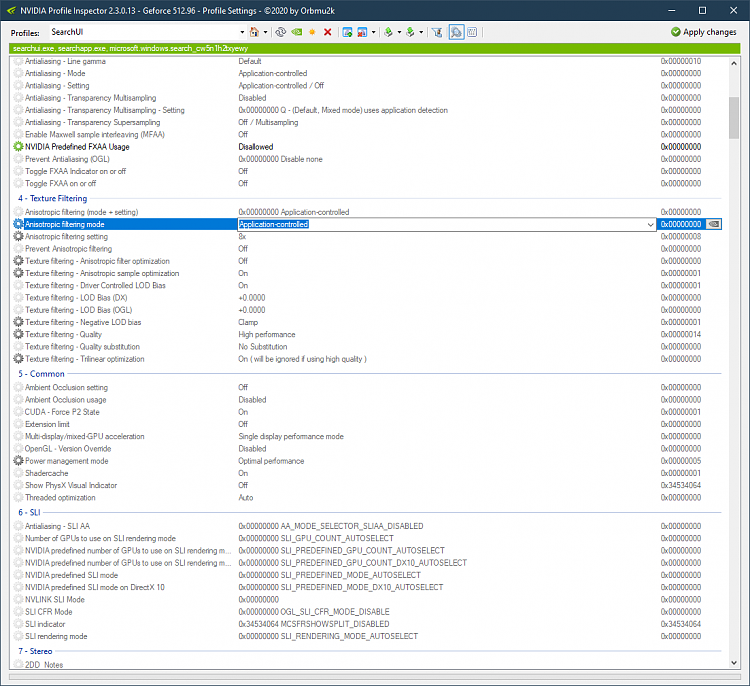This screenshot has width=750, height=686.
Task: Open Anisotropic filtering mode value dropdown arrow
Action: (651, 224)
